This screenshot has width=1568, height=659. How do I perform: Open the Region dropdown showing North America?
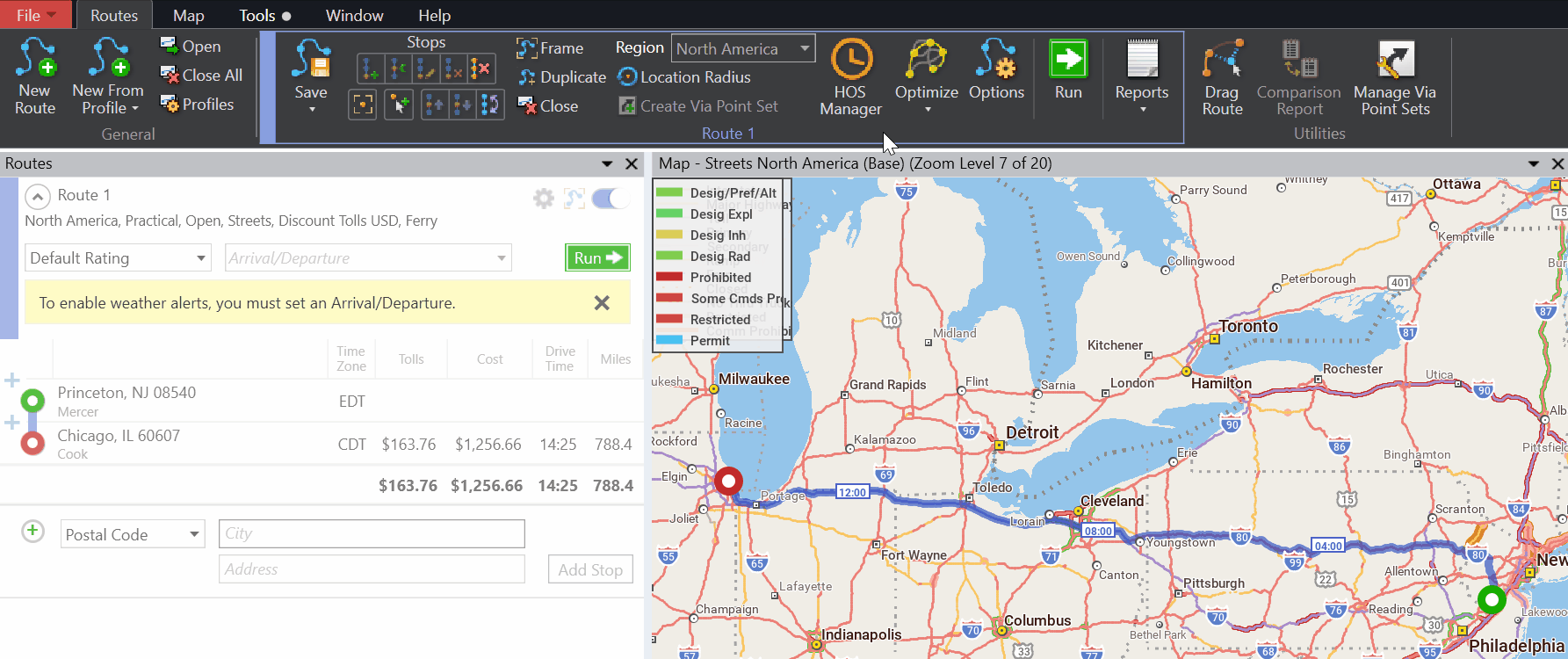(x=743, y=49)
